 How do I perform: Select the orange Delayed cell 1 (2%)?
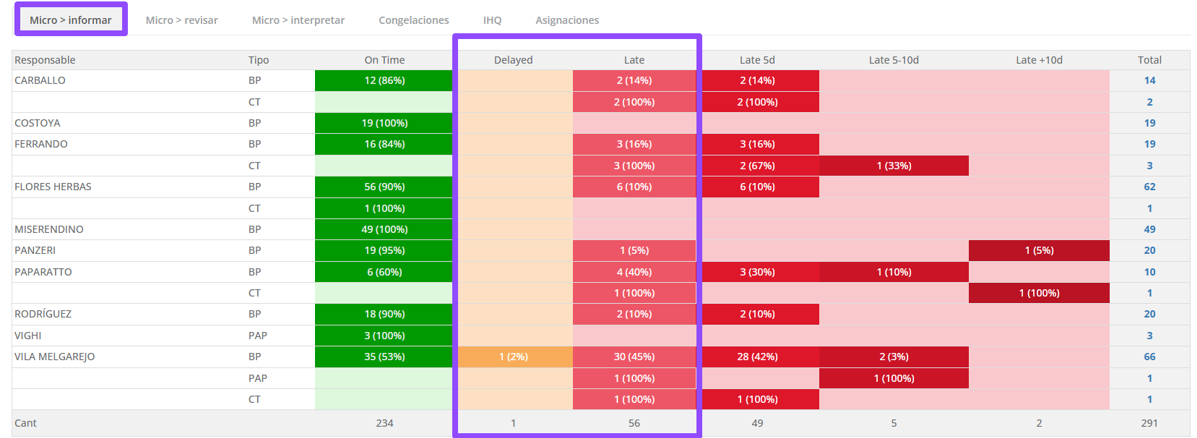coord(513,356)
